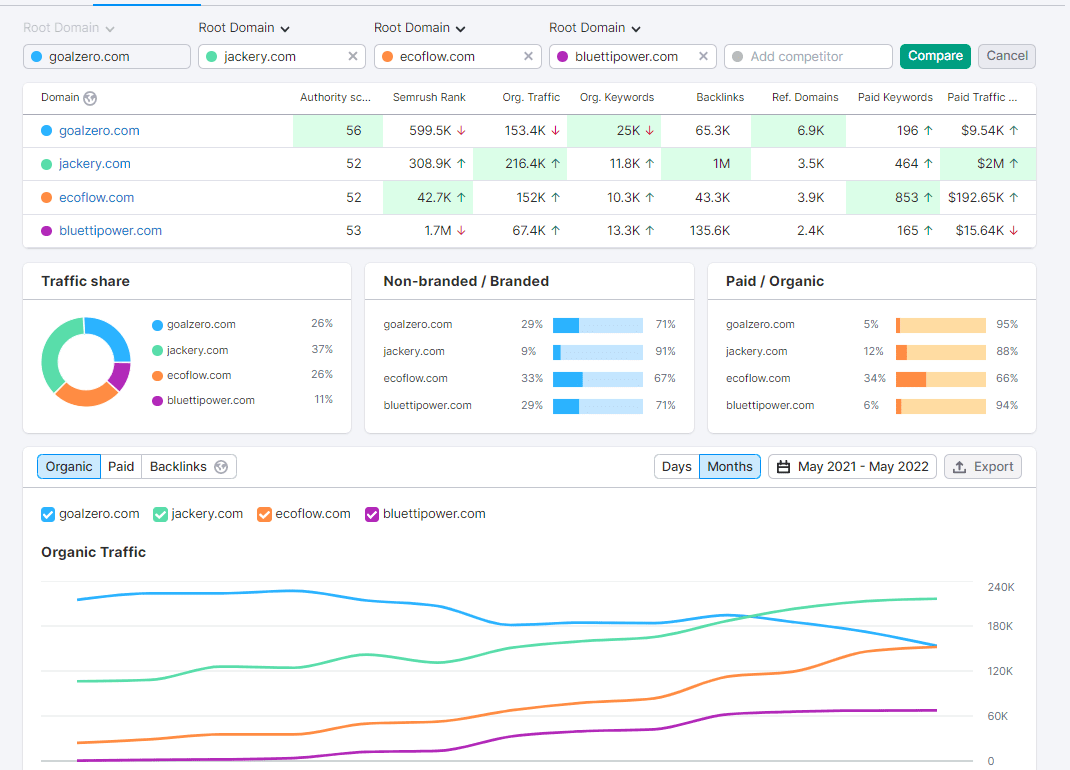Click down arrow by bluettipower Semrush Rank 1.7M

point(461,231)
